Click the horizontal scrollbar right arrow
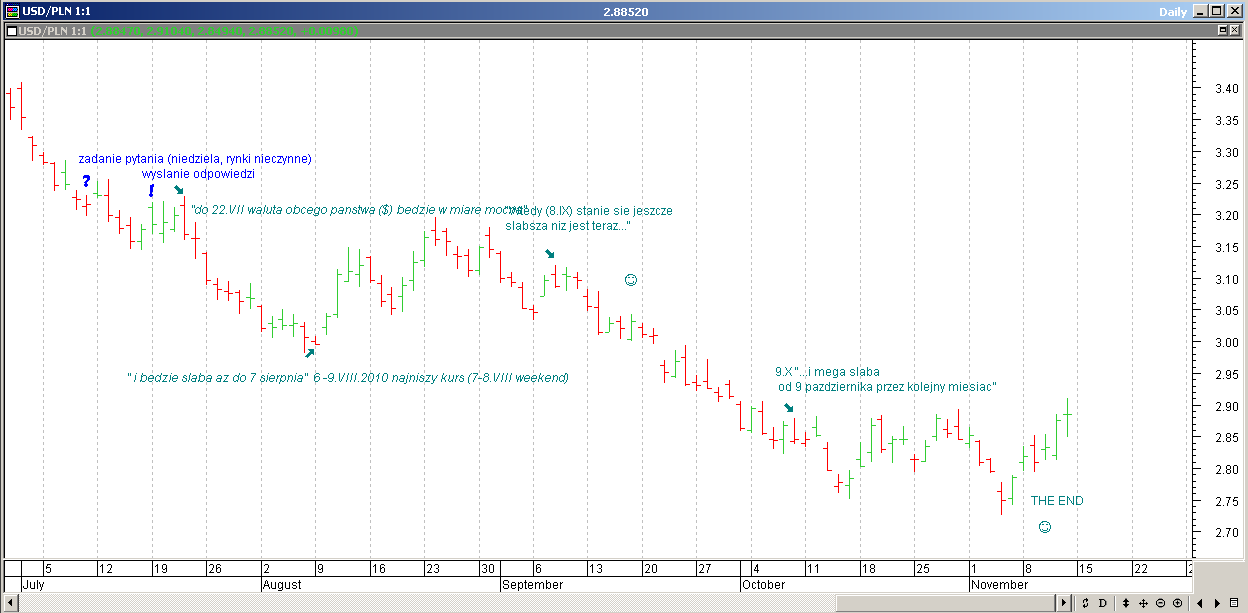Viewport: 1248px width, 613px height. 1064,603
